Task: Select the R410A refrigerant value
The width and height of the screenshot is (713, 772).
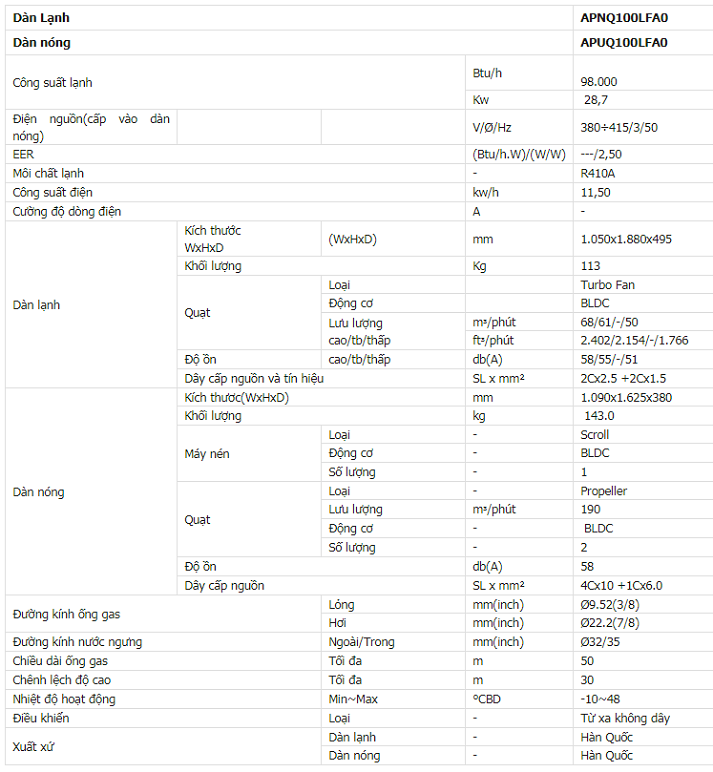Action: 598,173
